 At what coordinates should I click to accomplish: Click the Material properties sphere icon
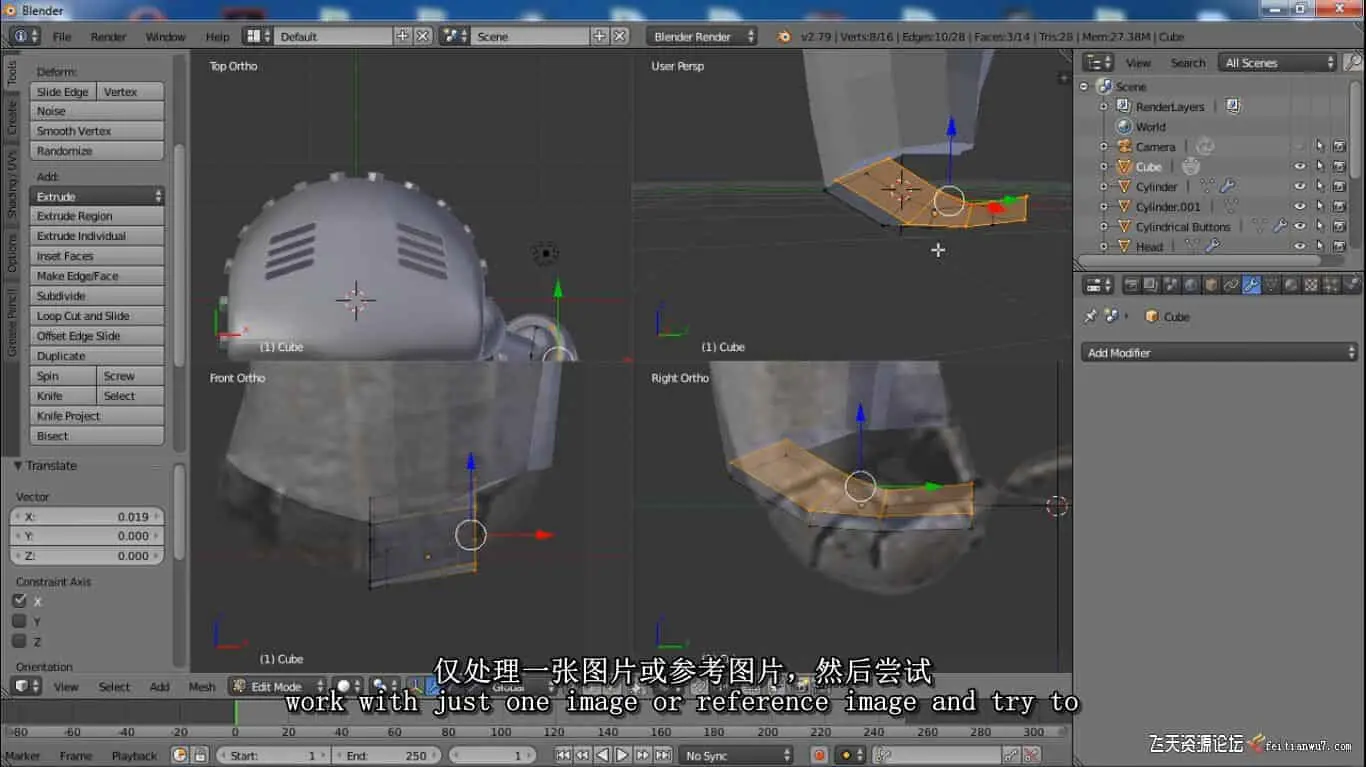click(1291, 285)
